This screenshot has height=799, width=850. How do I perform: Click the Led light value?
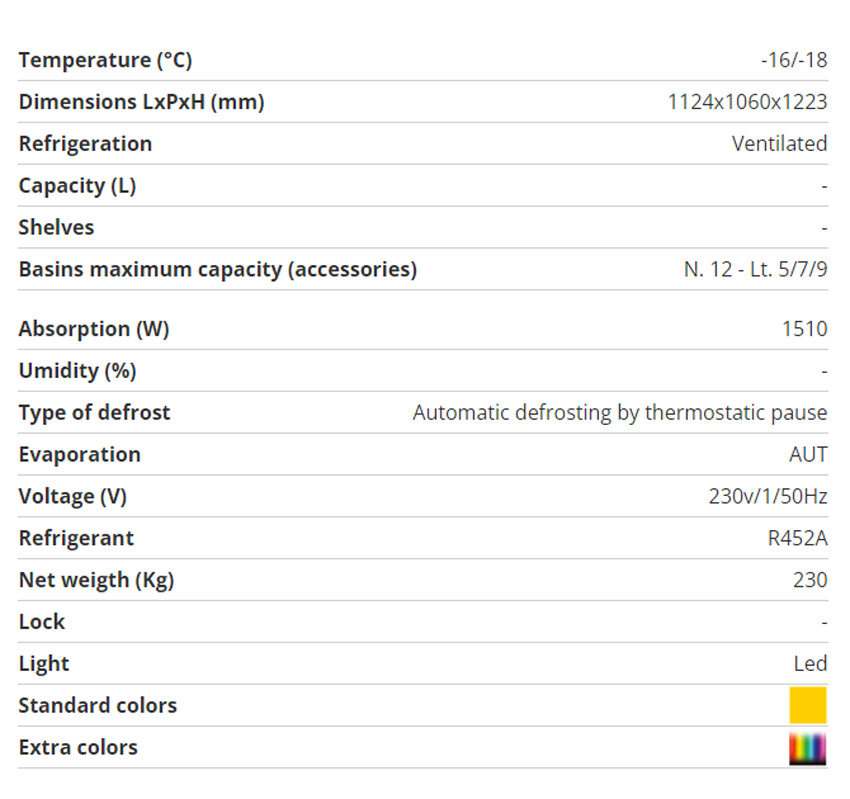pos(810,664)
